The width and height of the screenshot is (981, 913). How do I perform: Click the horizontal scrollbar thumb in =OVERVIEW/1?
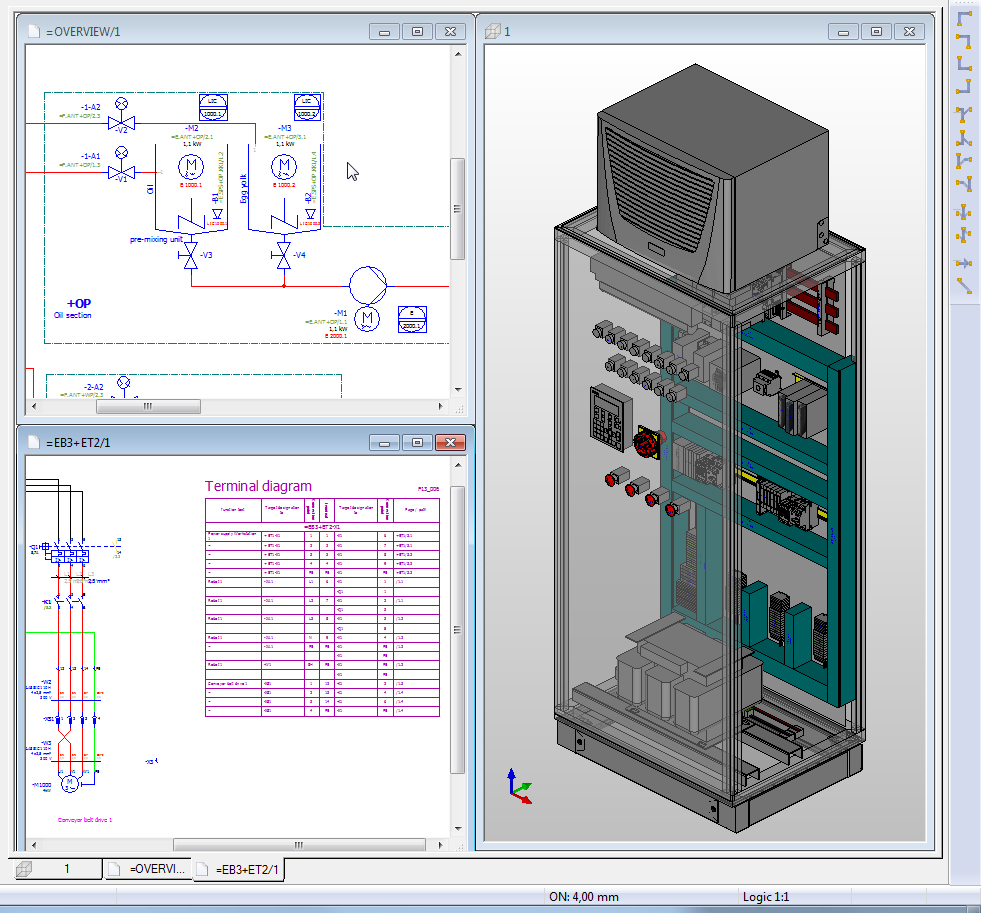(148, 406)
